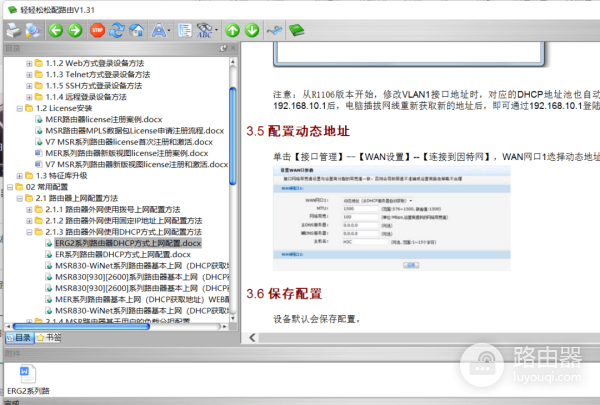The width and height of the screenshot is (600, 405).
Task: Click tree panel vertical scrollbar thumb
Action: click(233, 136)
